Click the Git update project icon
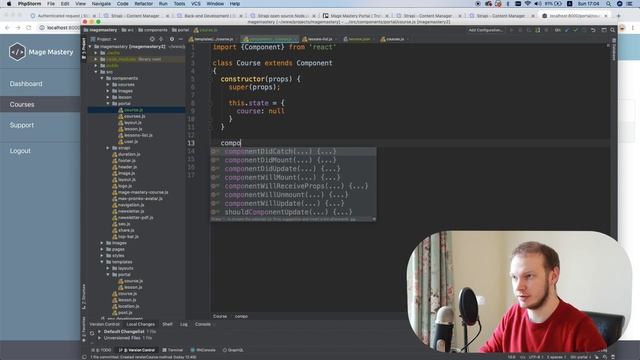The width and height of the screenshot is (640, 360). (567, 30)
